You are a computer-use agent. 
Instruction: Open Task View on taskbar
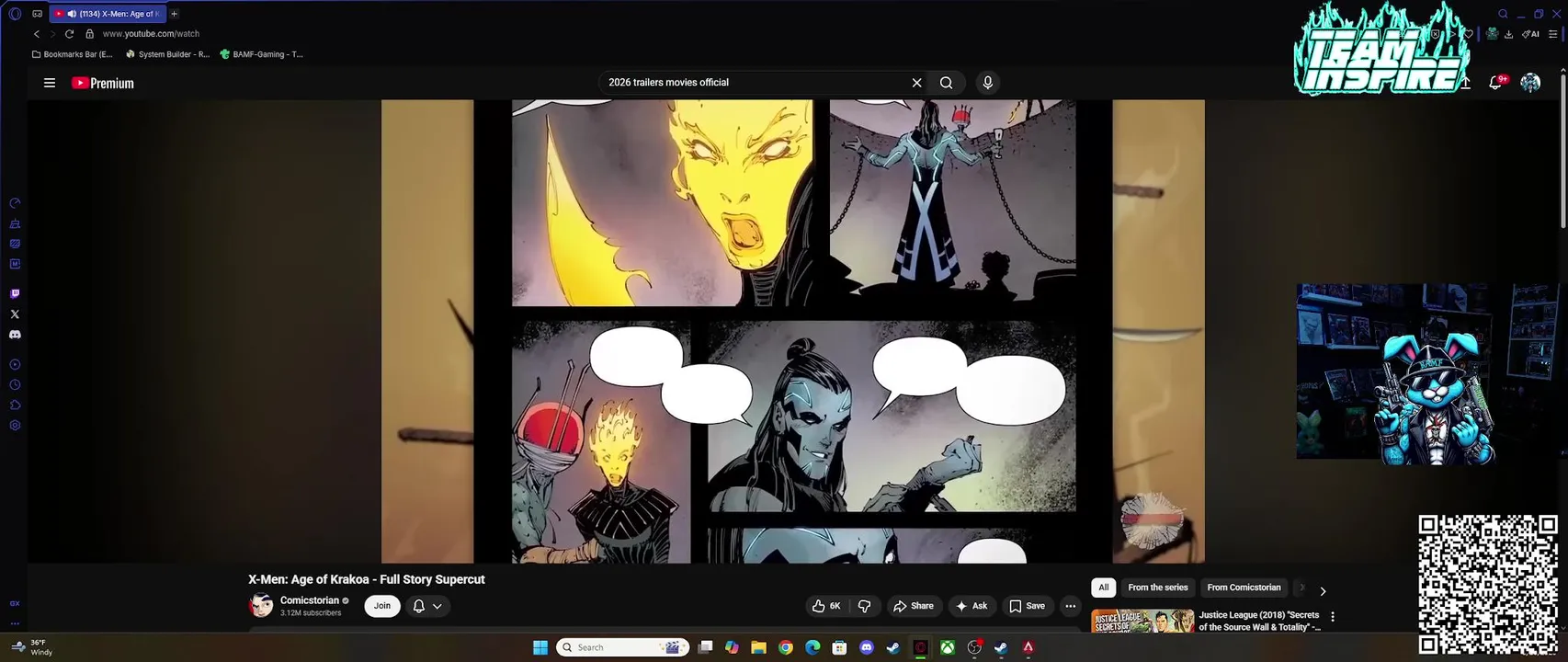point(705,647)
